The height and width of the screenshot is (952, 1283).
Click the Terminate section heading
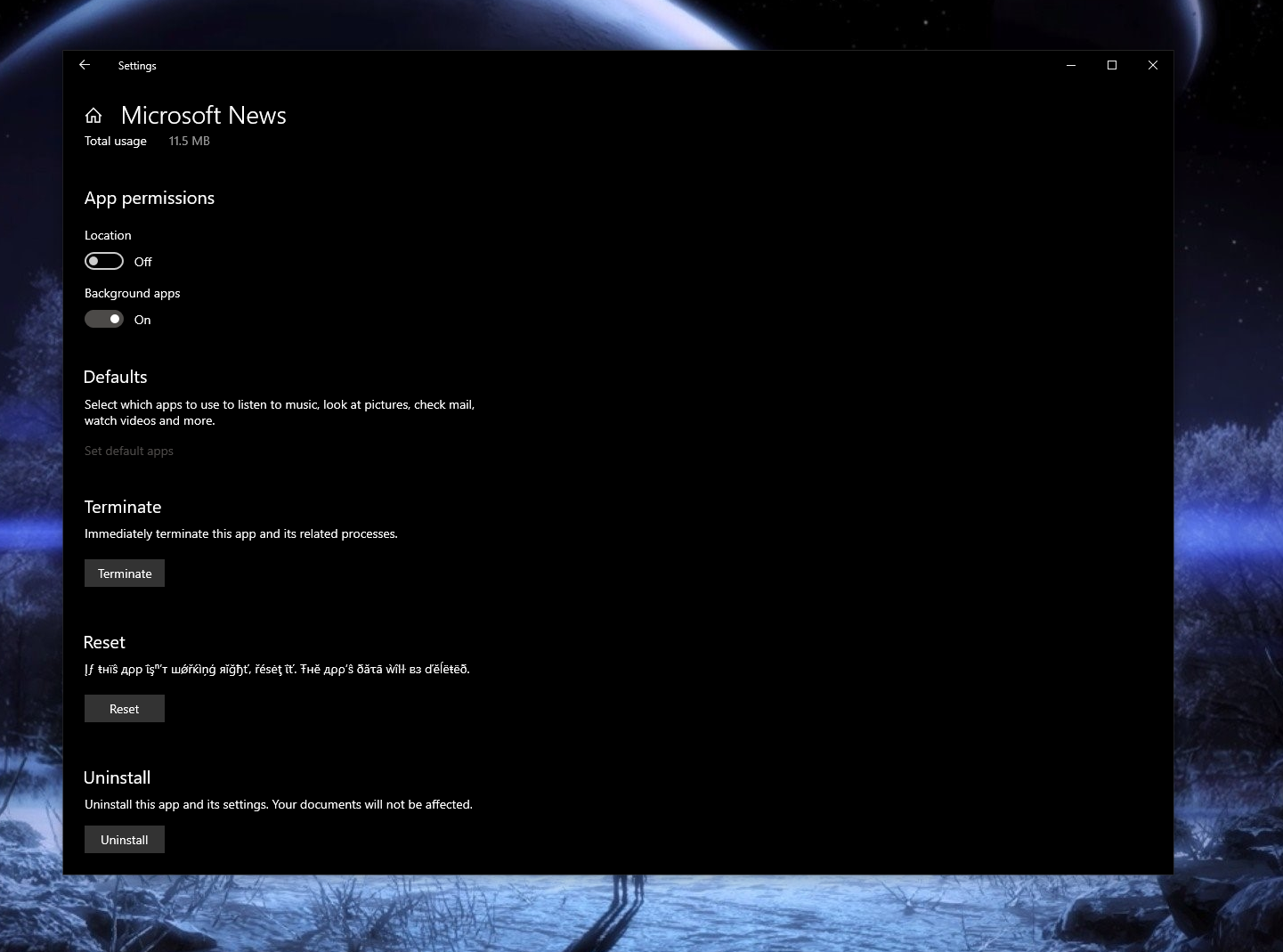pyautogui.click(x=123, y=507)
